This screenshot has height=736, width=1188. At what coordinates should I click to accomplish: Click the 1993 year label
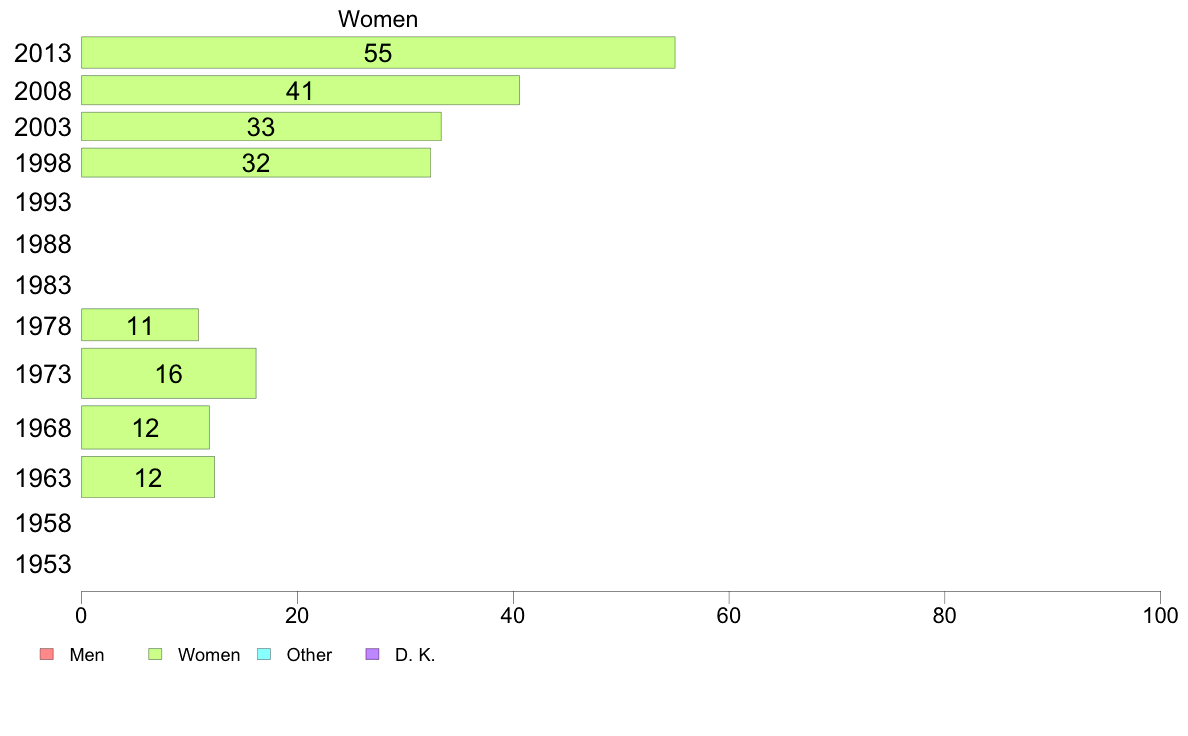(43, 202)
